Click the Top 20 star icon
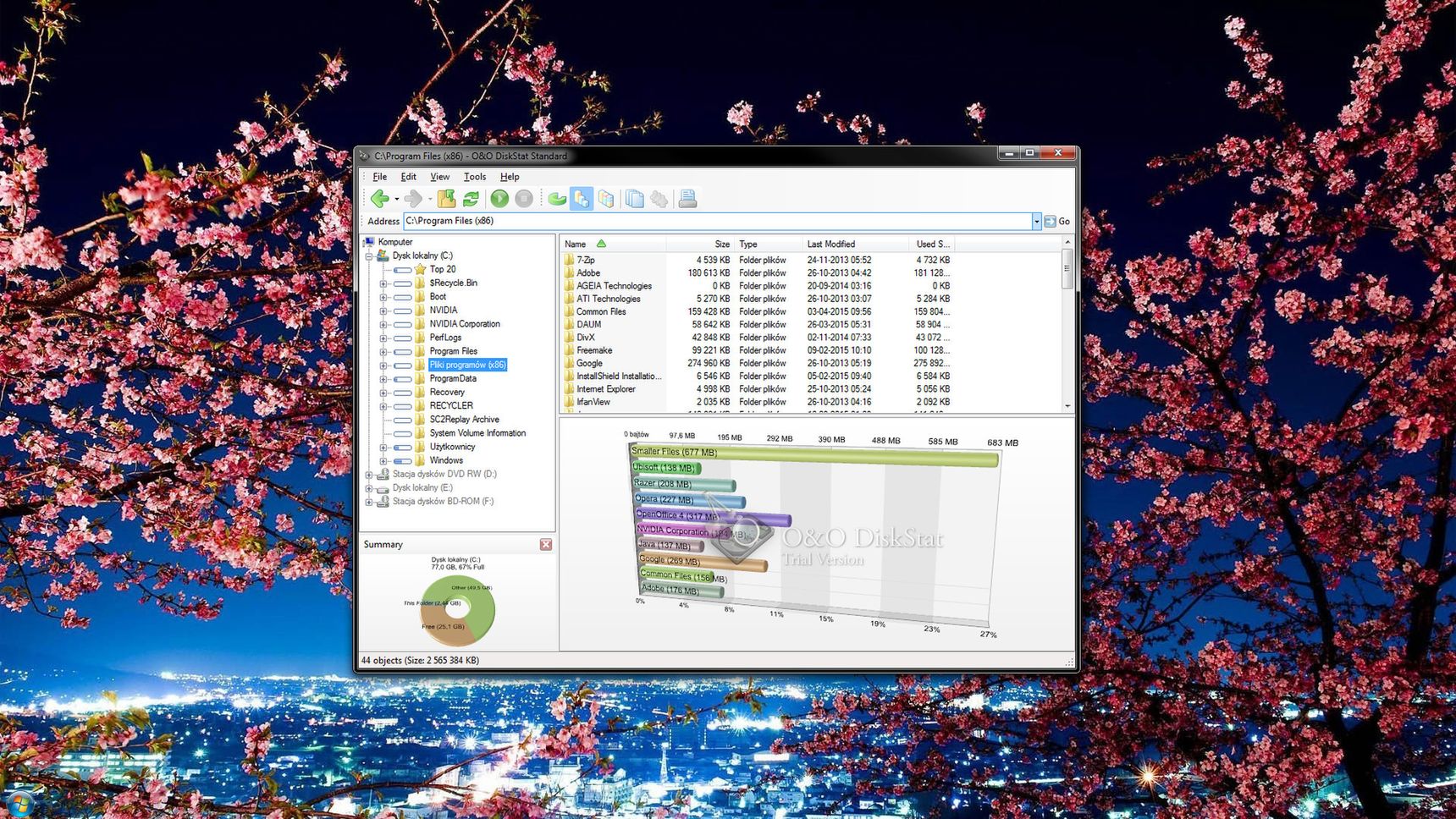Image resolution: width=1456 pixels, height=819 pixels. 420,269
